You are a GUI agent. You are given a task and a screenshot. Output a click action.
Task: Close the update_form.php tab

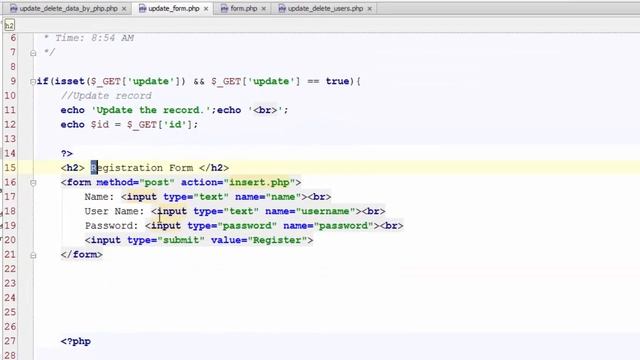point(206,9)
